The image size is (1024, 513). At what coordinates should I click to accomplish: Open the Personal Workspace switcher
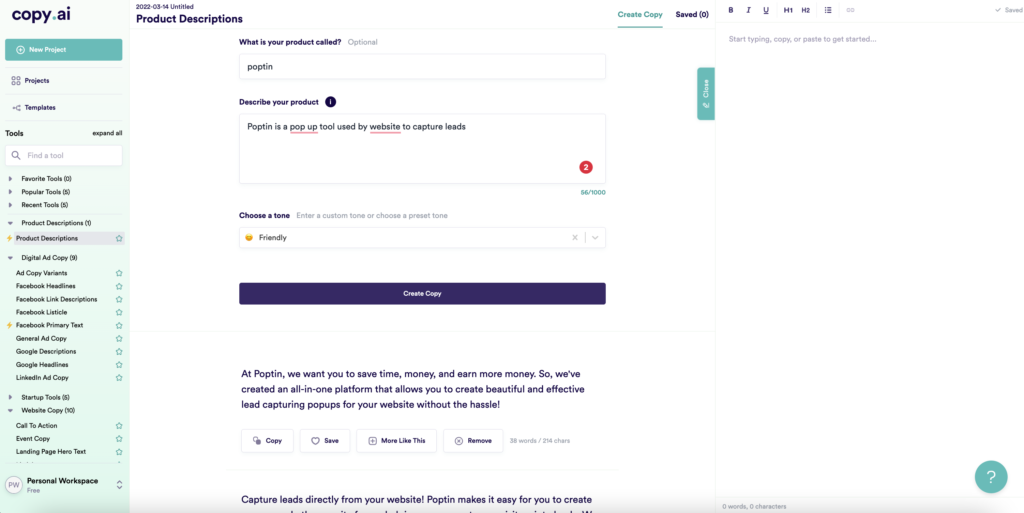click(x=63, y=484)
